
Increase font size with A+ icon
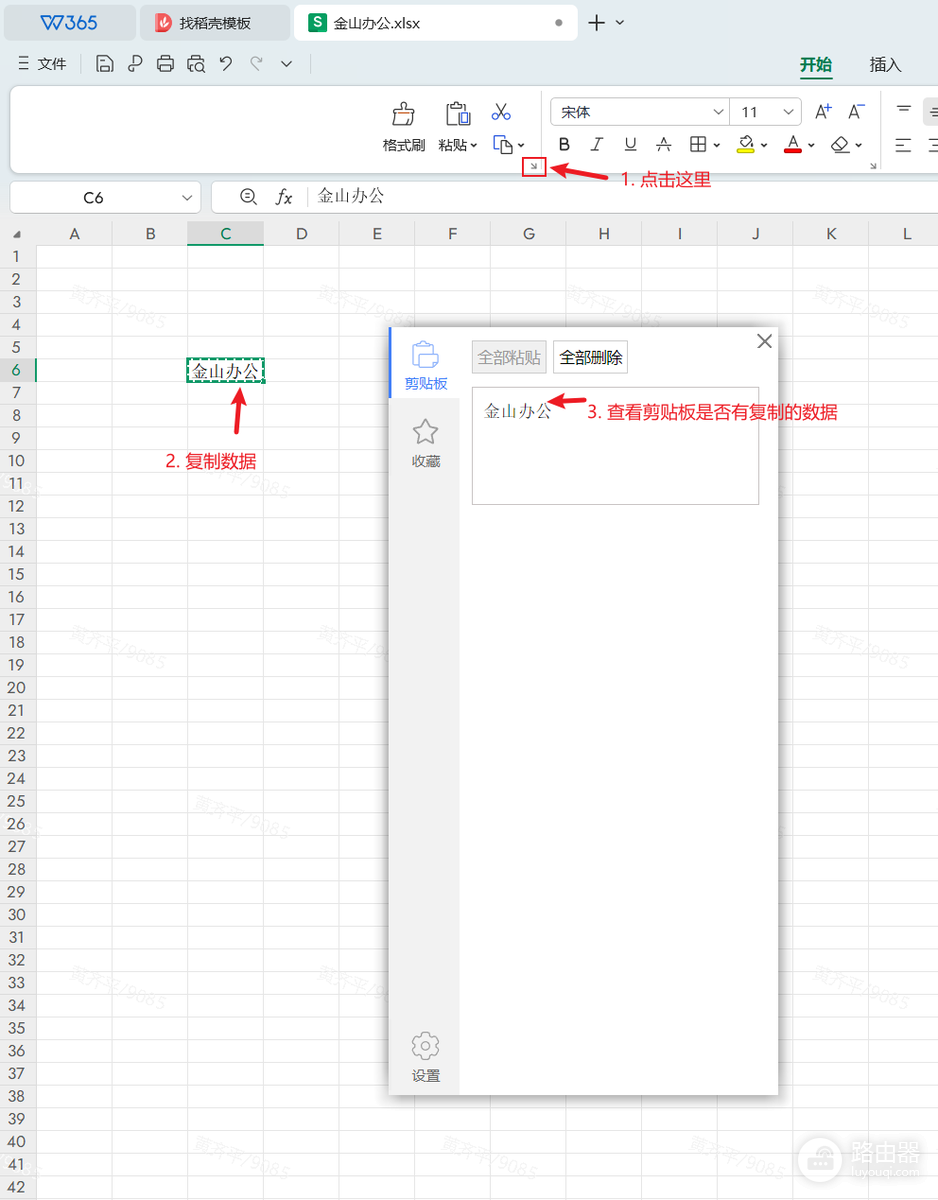click(x=823, y=112)
